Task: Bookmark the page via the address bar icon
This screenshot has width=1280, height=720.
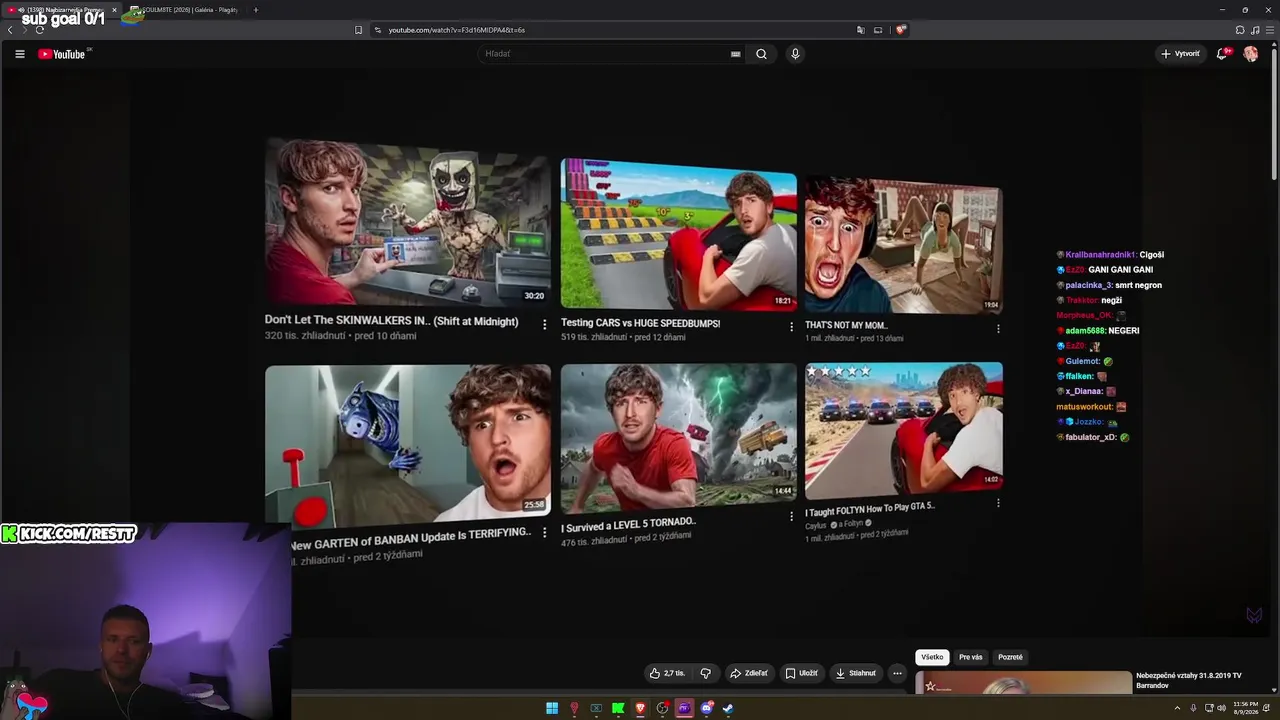Action: pos(358,30)
